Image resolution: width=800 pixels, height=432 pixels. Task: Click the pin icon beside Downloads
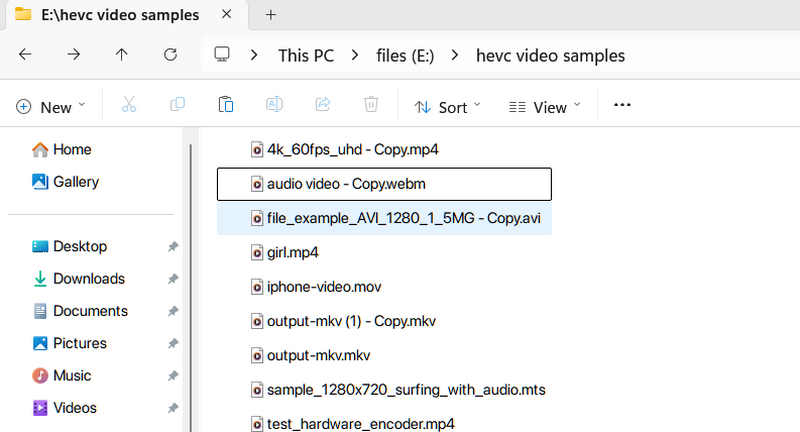point(173,279)
